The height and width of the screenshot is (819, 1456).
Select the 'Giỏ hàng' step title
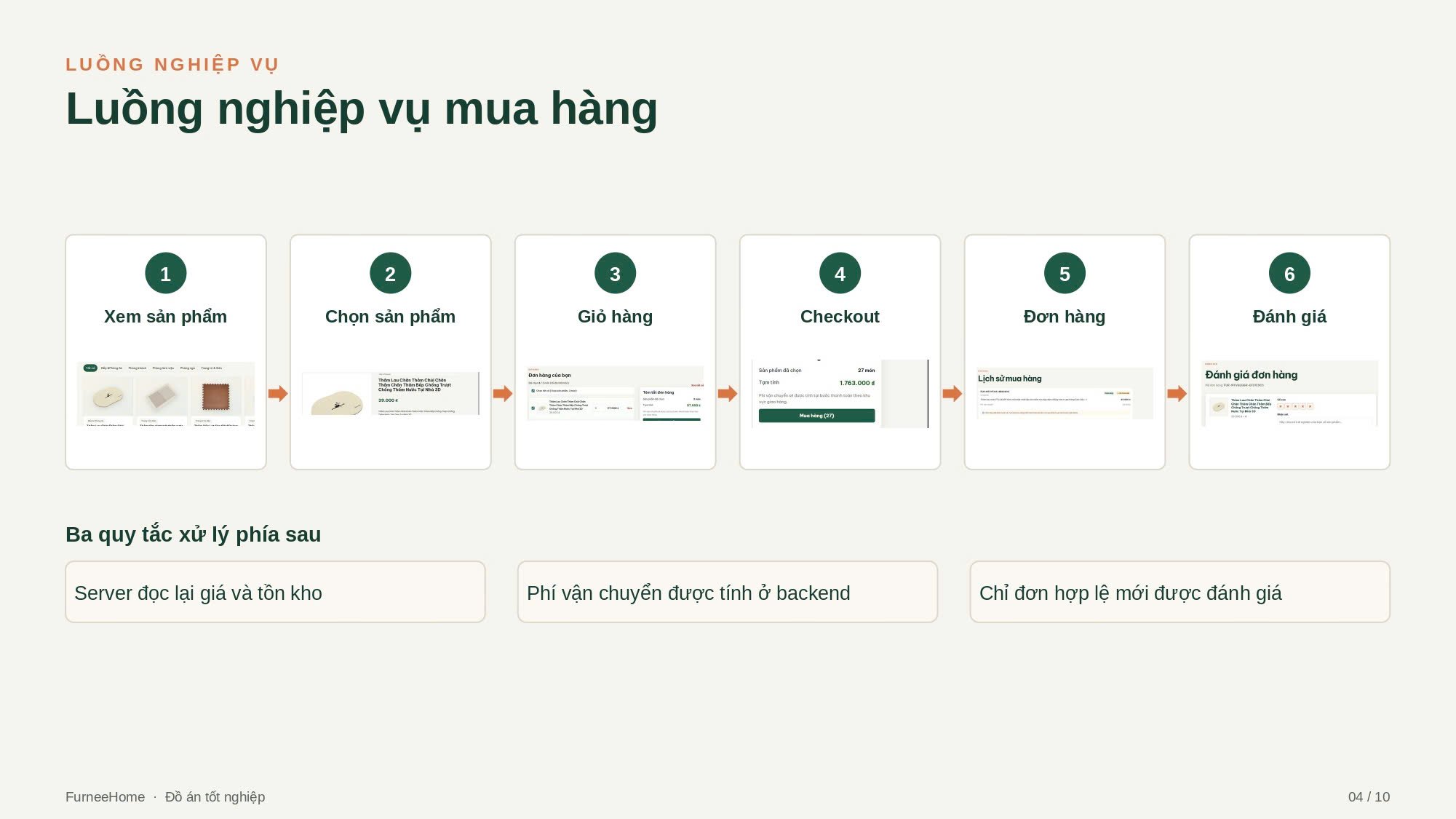coord(616,317)
